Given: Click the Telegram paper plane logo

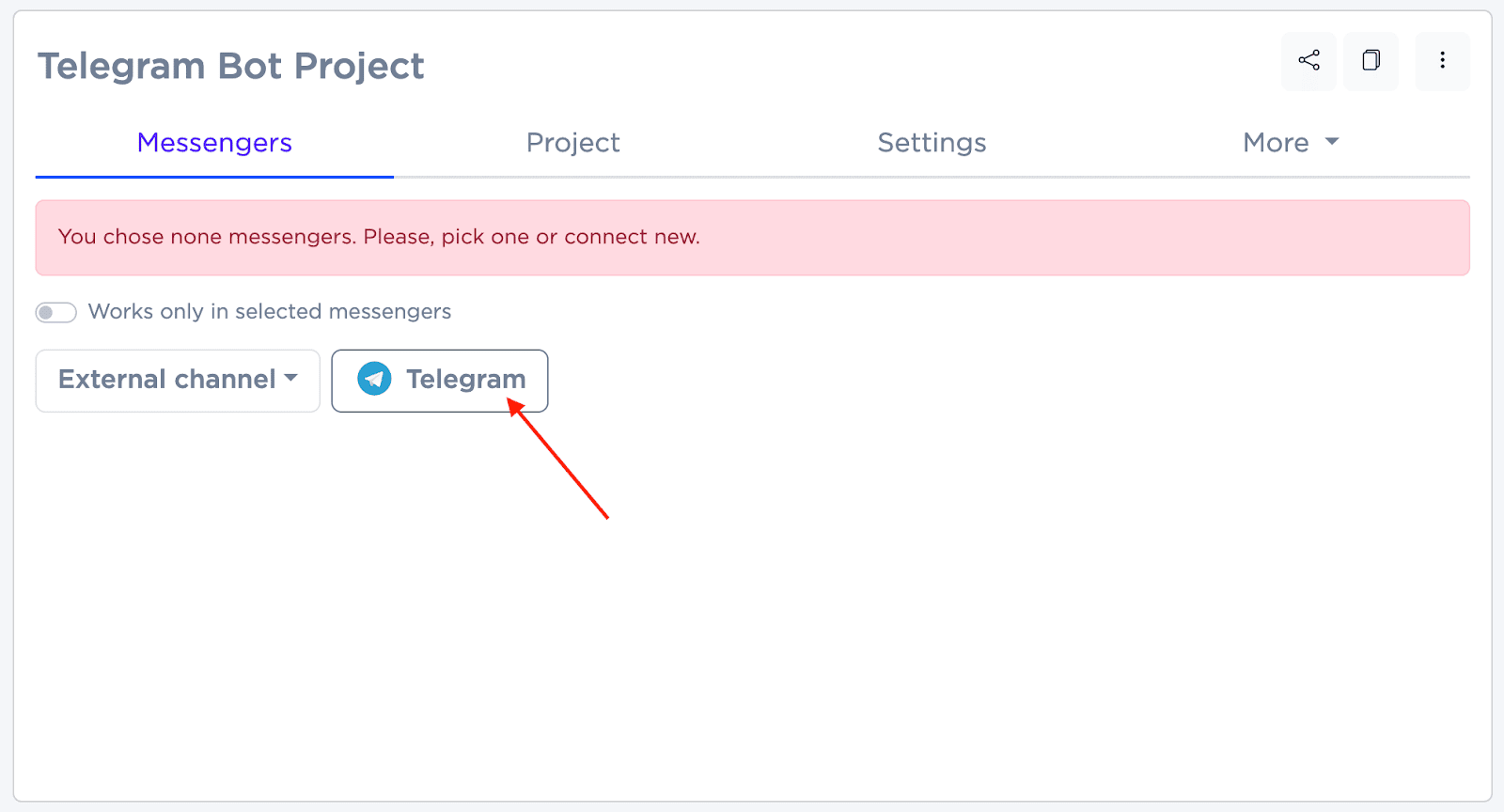Looking at the screenshot, I should pos(374,379).
